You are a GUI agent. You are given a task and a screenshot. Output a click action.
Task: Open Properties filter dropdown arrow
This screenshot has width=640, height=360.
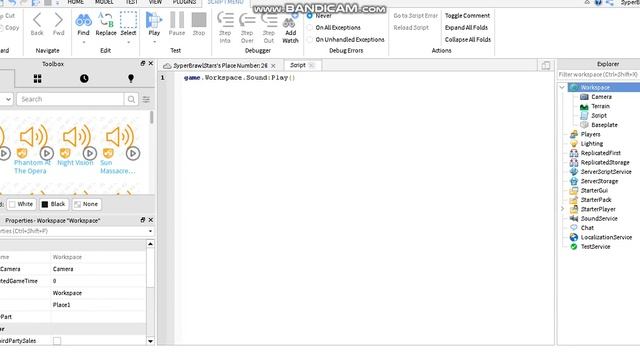[150, 231]
